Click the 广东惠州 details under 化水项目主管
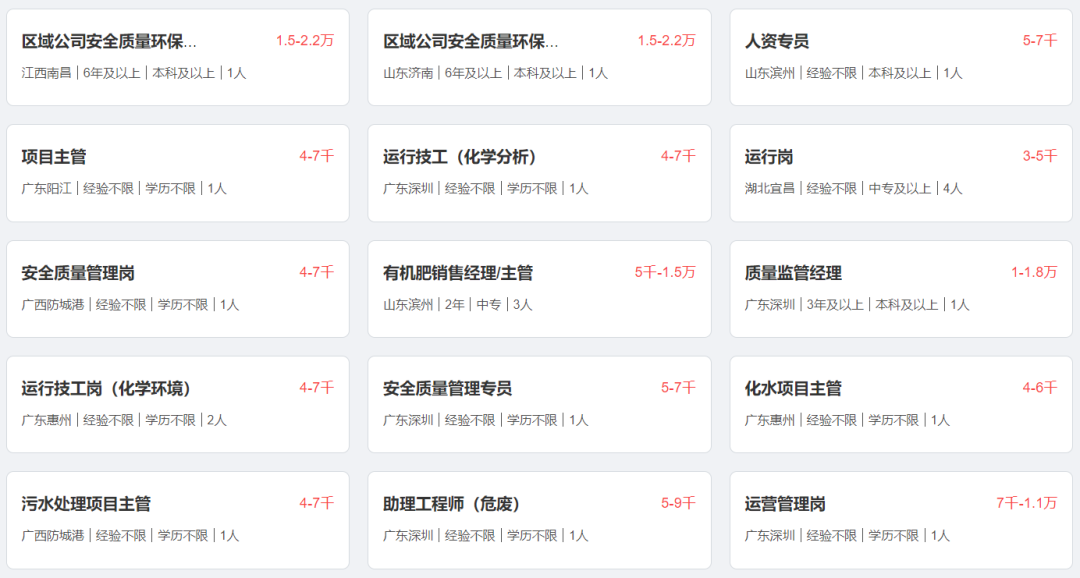1080x578 pixels. click(x=847, y=420)
